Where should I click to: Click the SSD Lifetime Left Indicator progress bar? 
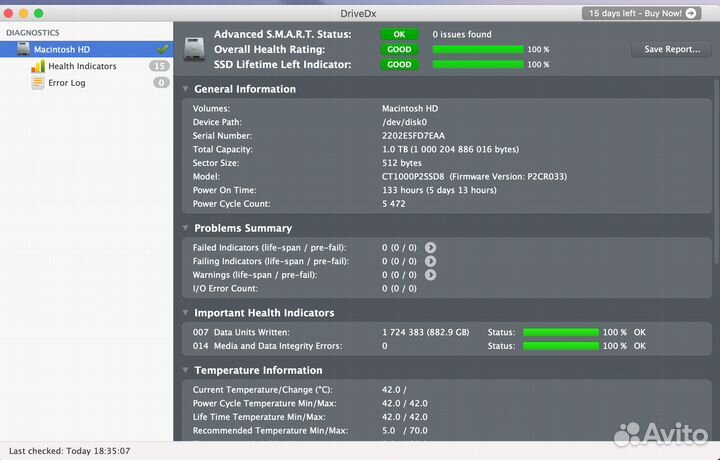478,65
